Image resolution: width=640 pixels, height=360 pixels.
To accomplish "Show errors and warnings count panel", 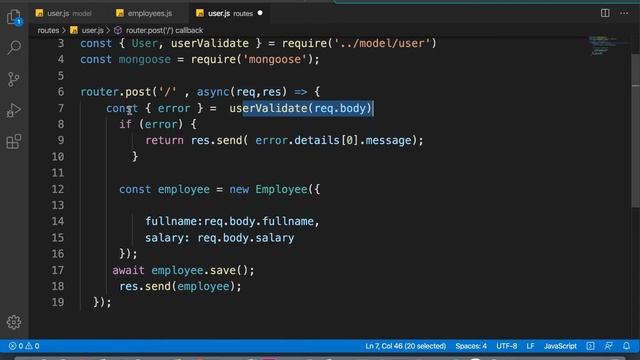I will 24,346.
